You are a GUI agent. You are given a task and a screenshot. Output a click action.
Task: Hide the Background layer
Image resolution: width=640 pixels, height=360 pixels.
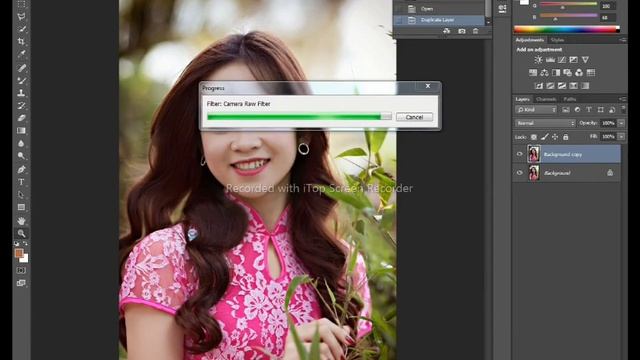520,173
